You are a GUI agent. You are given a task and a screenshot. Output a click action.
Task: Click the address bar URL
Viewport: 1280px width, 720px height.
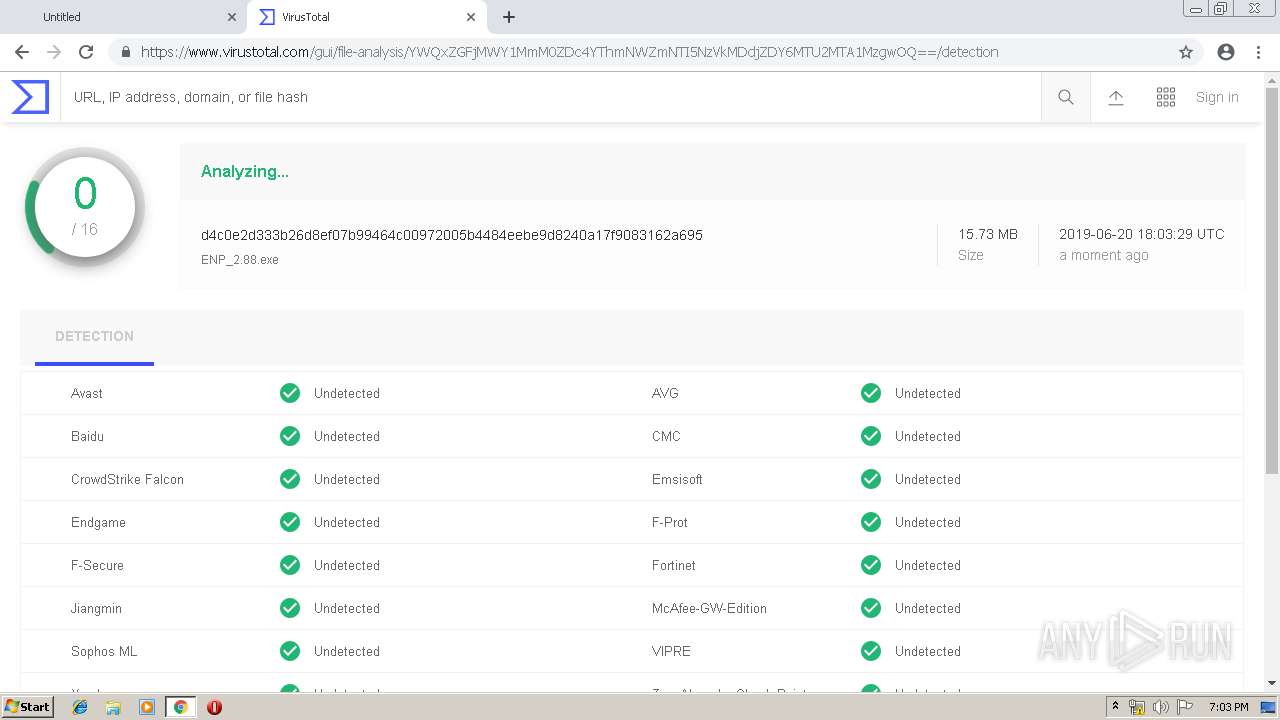coord(569,52)
